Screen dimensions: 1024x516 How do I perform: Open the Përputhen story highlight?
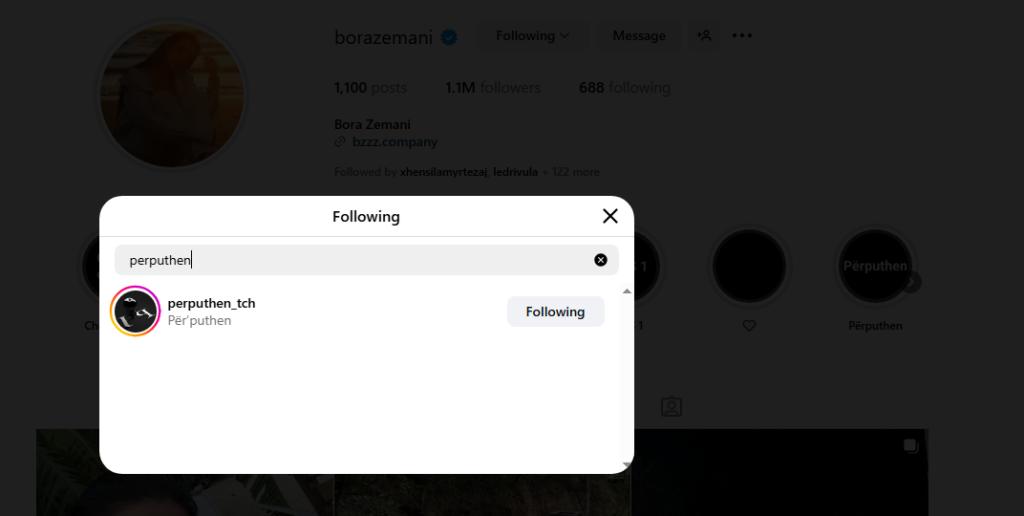[x=875, y=267]
